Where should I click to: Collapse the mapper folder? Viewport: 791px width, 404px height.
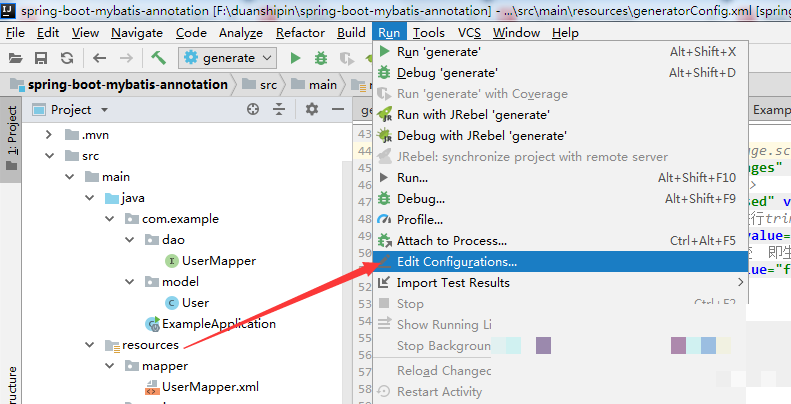109,366
